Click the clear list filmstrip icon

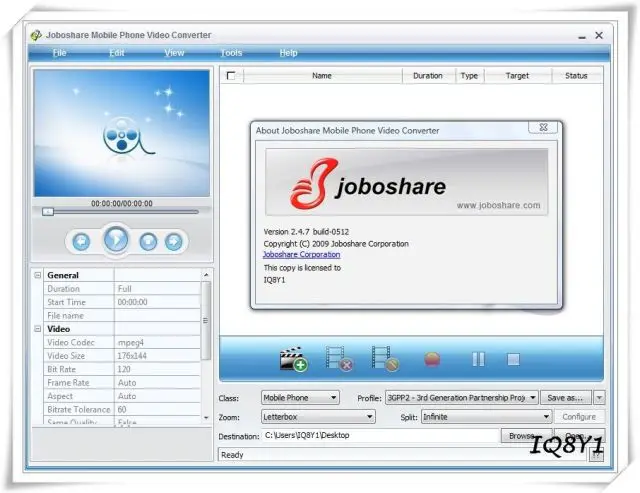click(385, 359)
